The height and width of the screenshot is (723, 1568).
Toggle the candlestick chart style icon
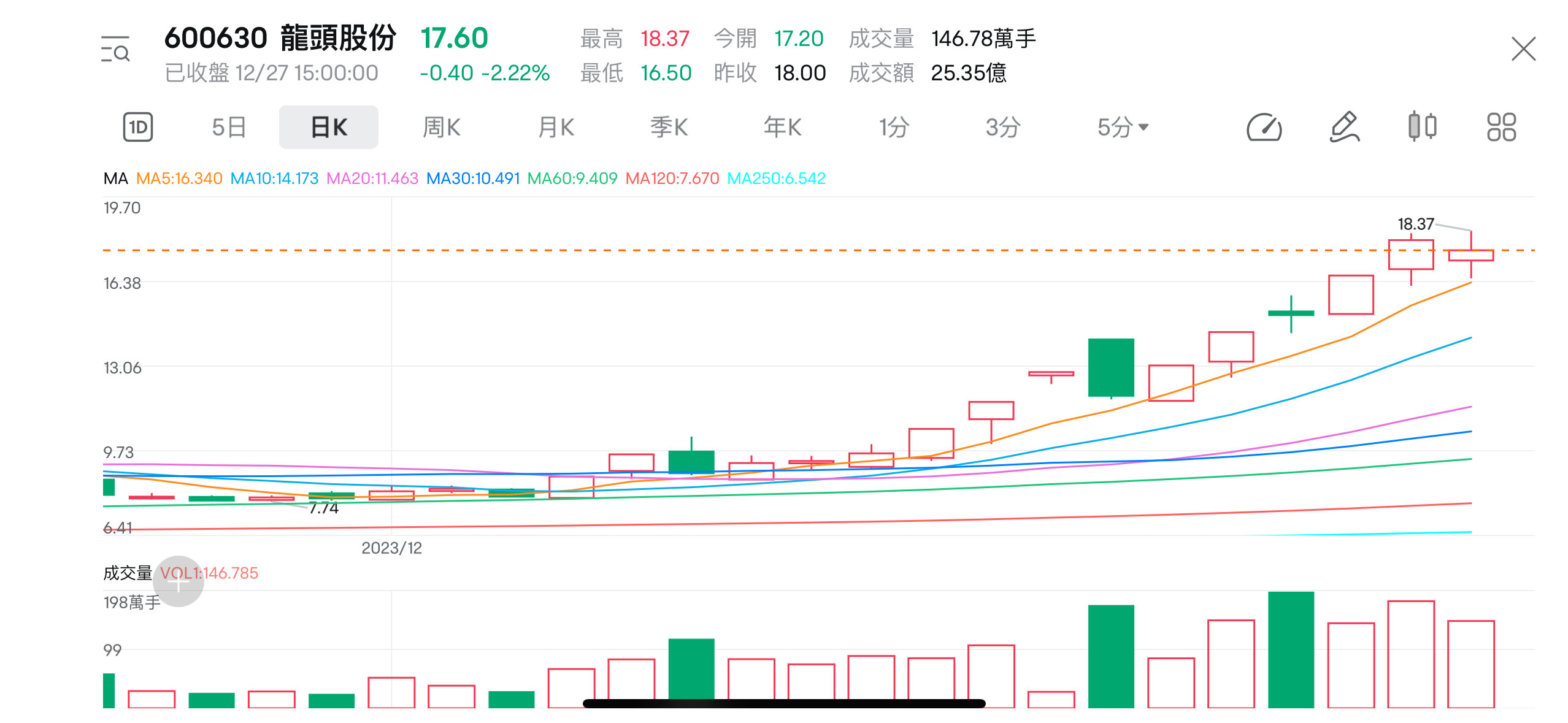point(1422,127)
